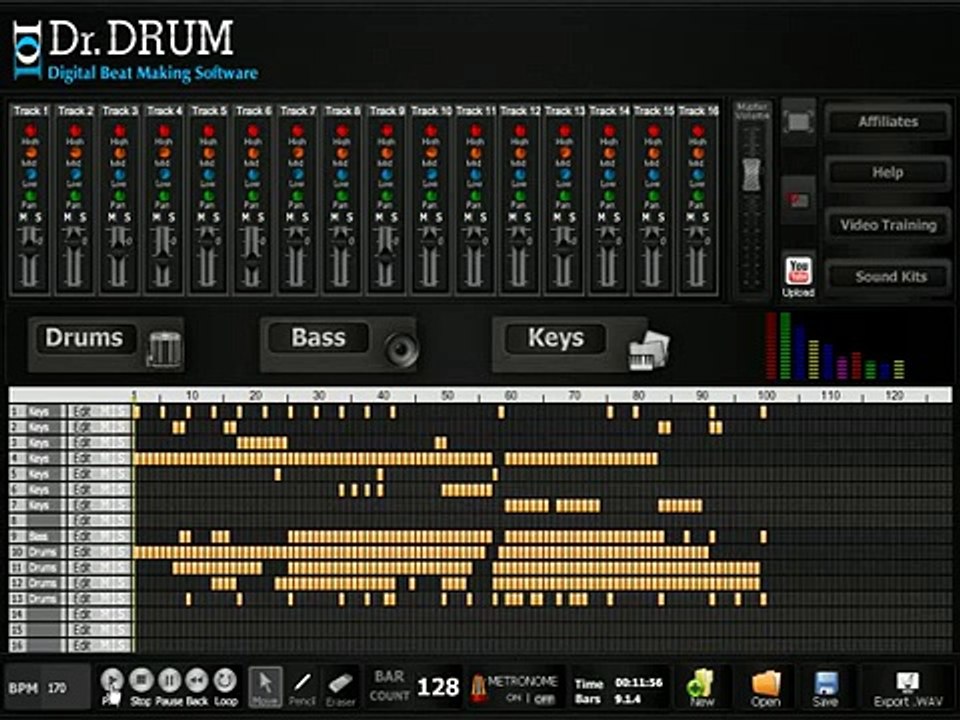Select the Eraser tool
Viewport: 960px width, 720px height.
(340, 686)
